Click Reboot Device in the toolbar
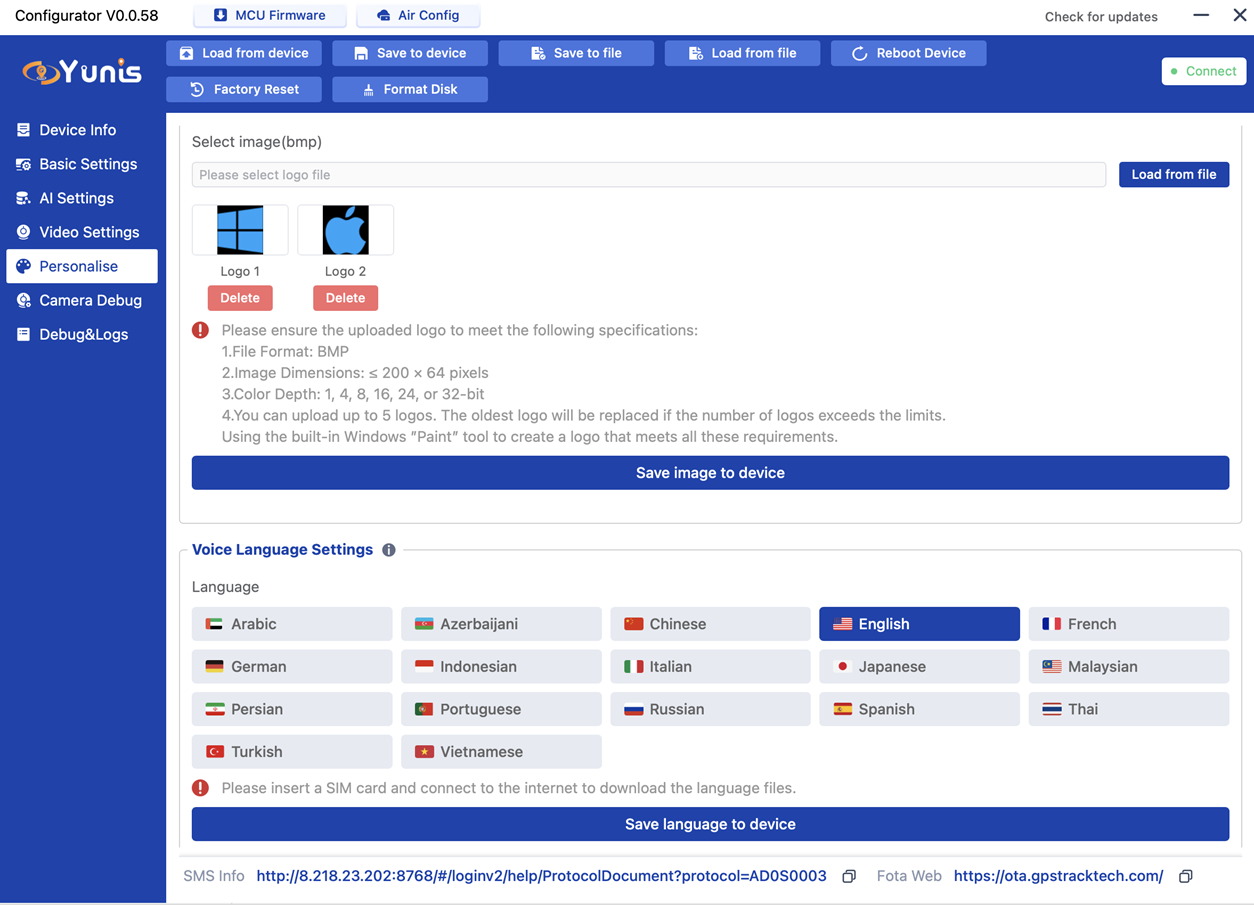 pyautogui.click(x=908, y=53)
